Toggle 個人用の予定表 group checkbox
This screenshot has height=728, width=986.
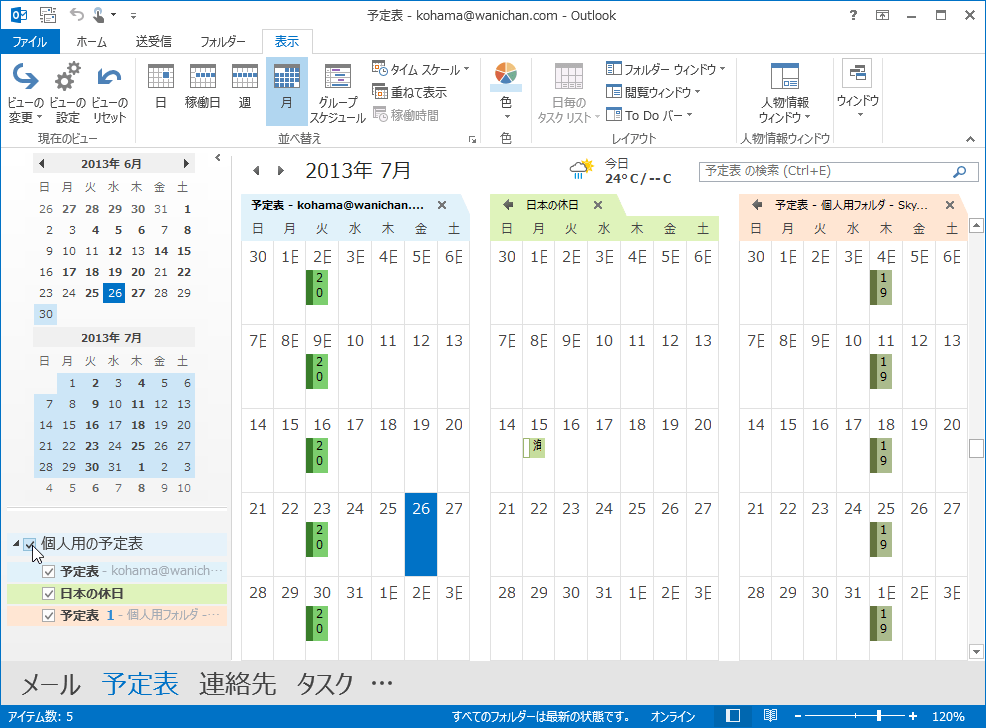pyautogui.click(x=30, y=544)
